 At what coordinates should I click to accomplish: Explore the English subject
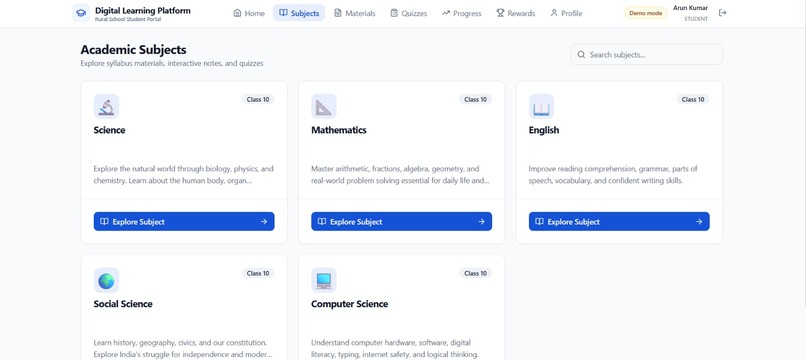pos(619,222)
